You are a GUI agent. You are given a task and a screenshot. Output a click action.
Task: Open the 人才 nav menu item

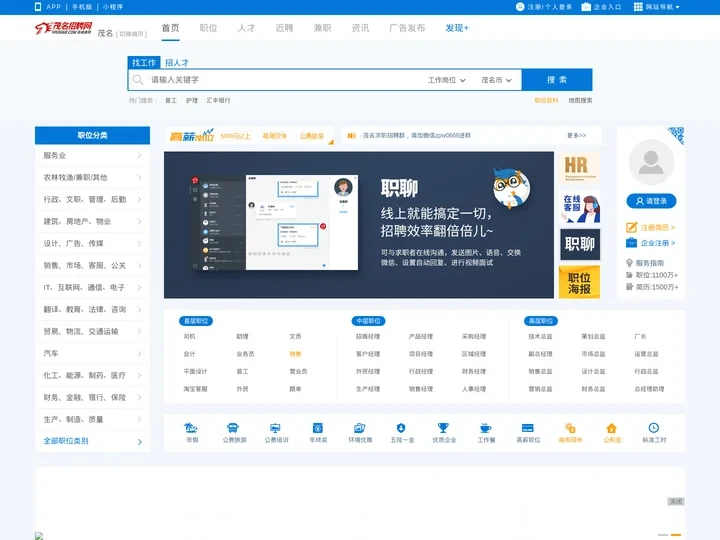(x=246, y=28)
